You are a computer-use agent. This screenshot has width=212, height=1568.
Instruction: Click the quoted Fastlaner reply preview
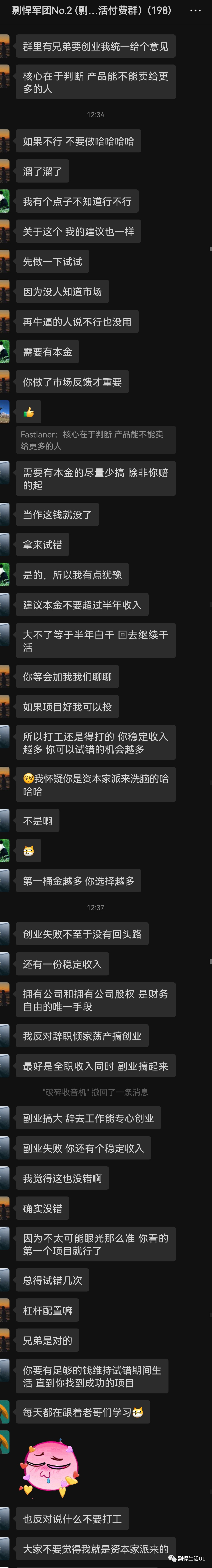click(96, 439)
